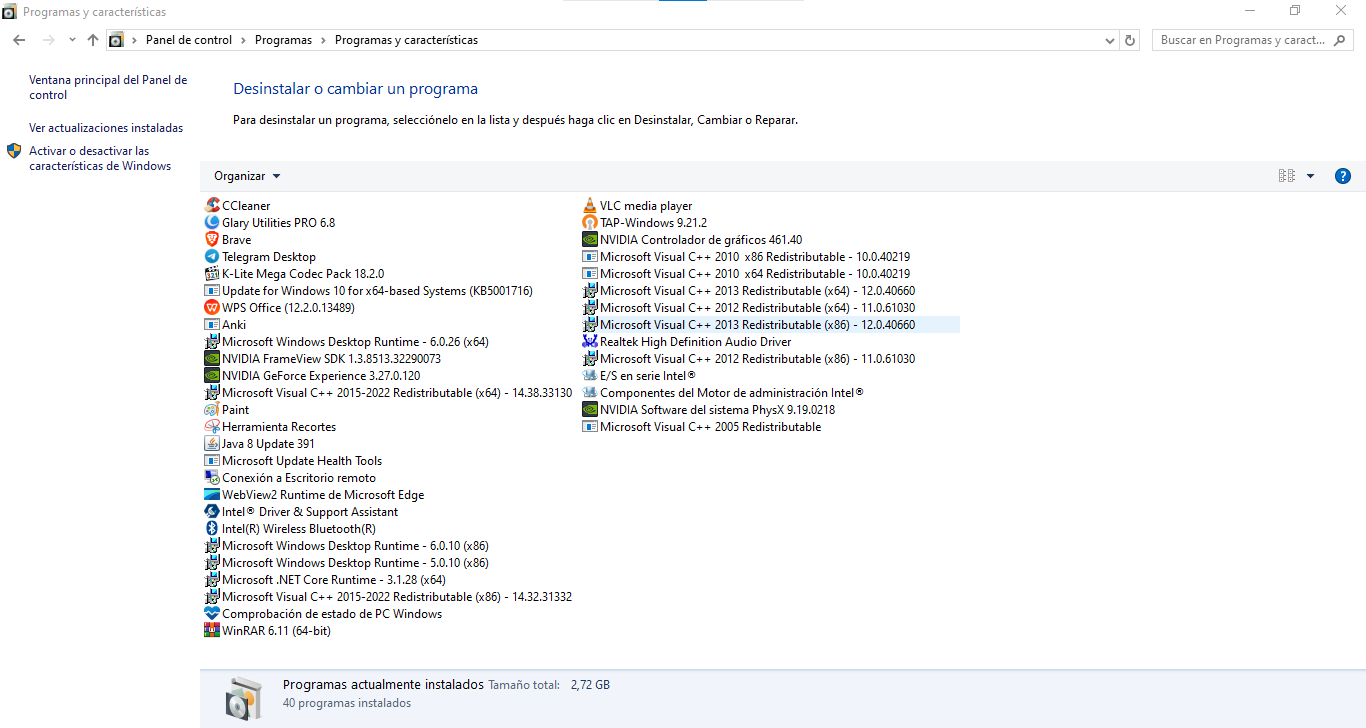Click the E/S en serie Intel icon
The image size is (1366, 728).
click(x=590, y=376)
